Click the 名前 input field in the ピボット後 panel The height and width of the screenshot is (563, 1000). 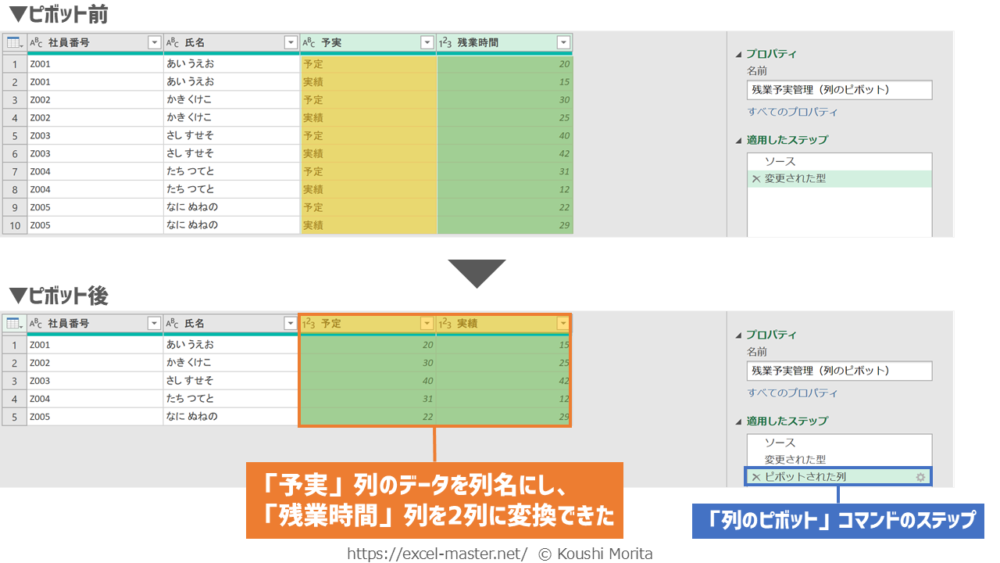pos(839,371)
